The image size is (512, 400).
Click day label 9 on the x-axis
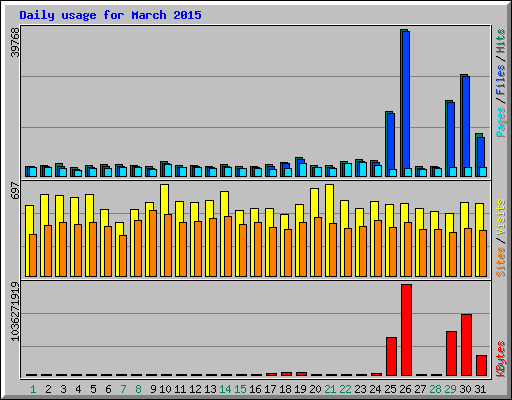tap(153, 389)
